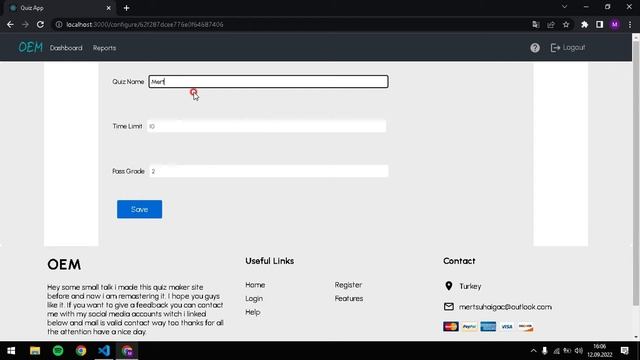Click the translate page icon
Image resolution: width=640 pixels, height=360 pixels.
pos(536,24)
